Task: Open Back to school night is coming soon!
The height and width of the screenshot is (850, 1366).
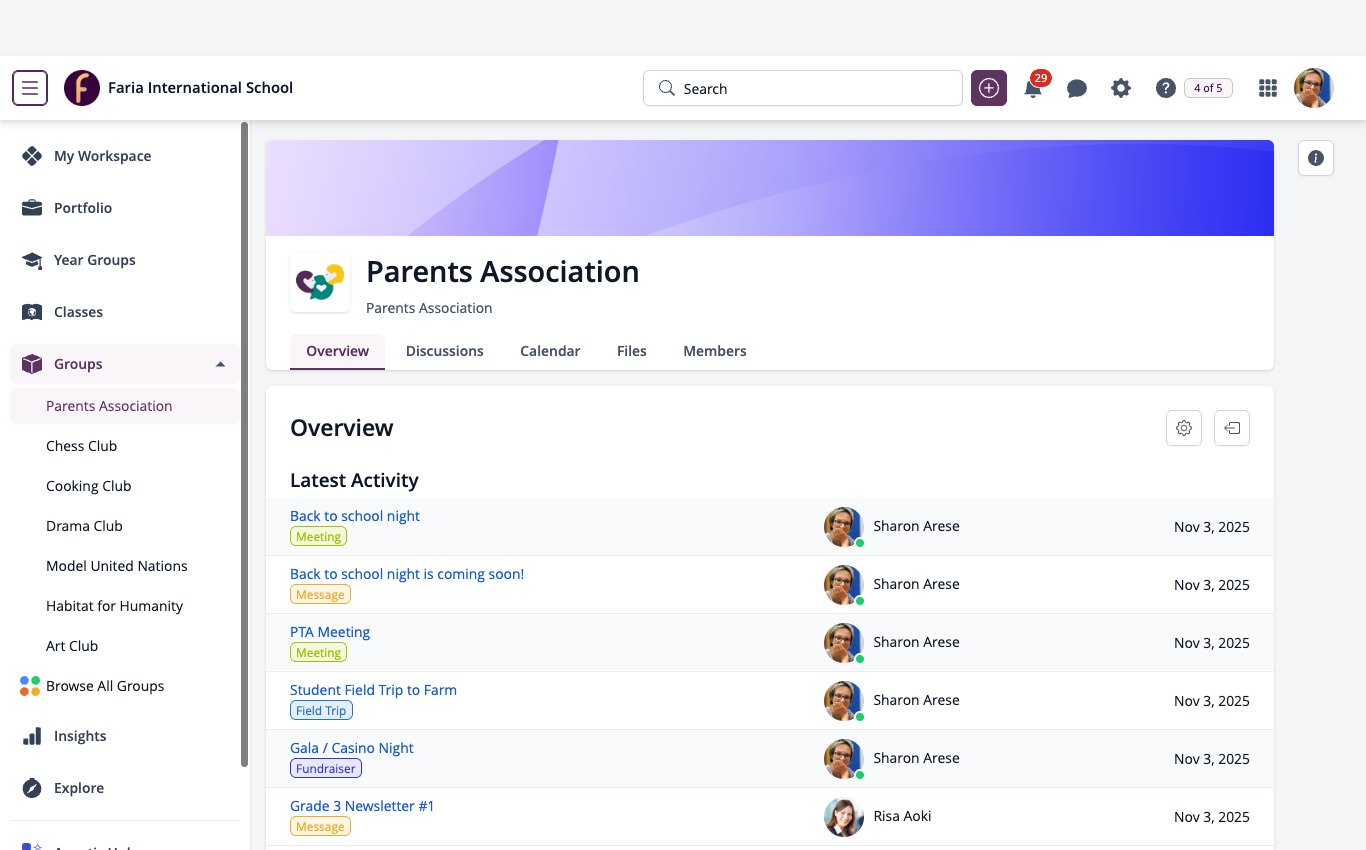Action: (407, 574)
